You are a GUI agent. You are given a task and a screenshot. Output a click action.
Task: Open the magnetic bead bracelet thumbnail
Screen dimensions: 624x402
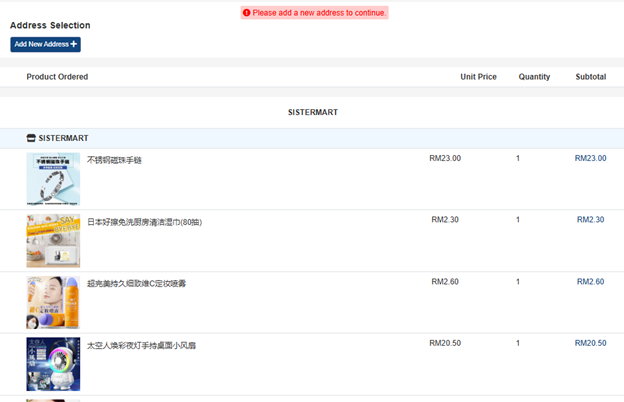point(53,179)
